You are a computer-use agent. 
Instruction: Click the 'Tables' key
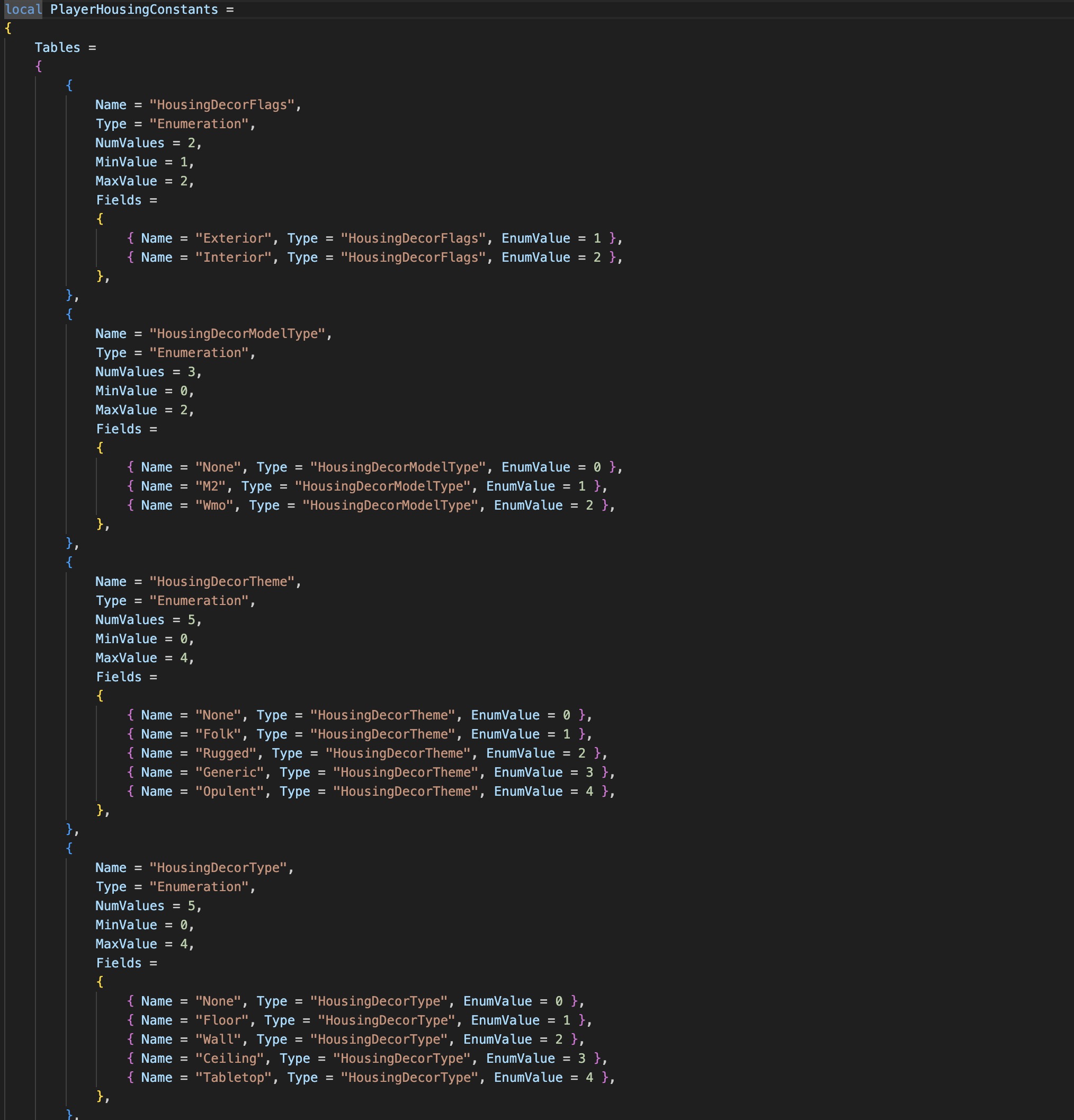click(57, 48)
